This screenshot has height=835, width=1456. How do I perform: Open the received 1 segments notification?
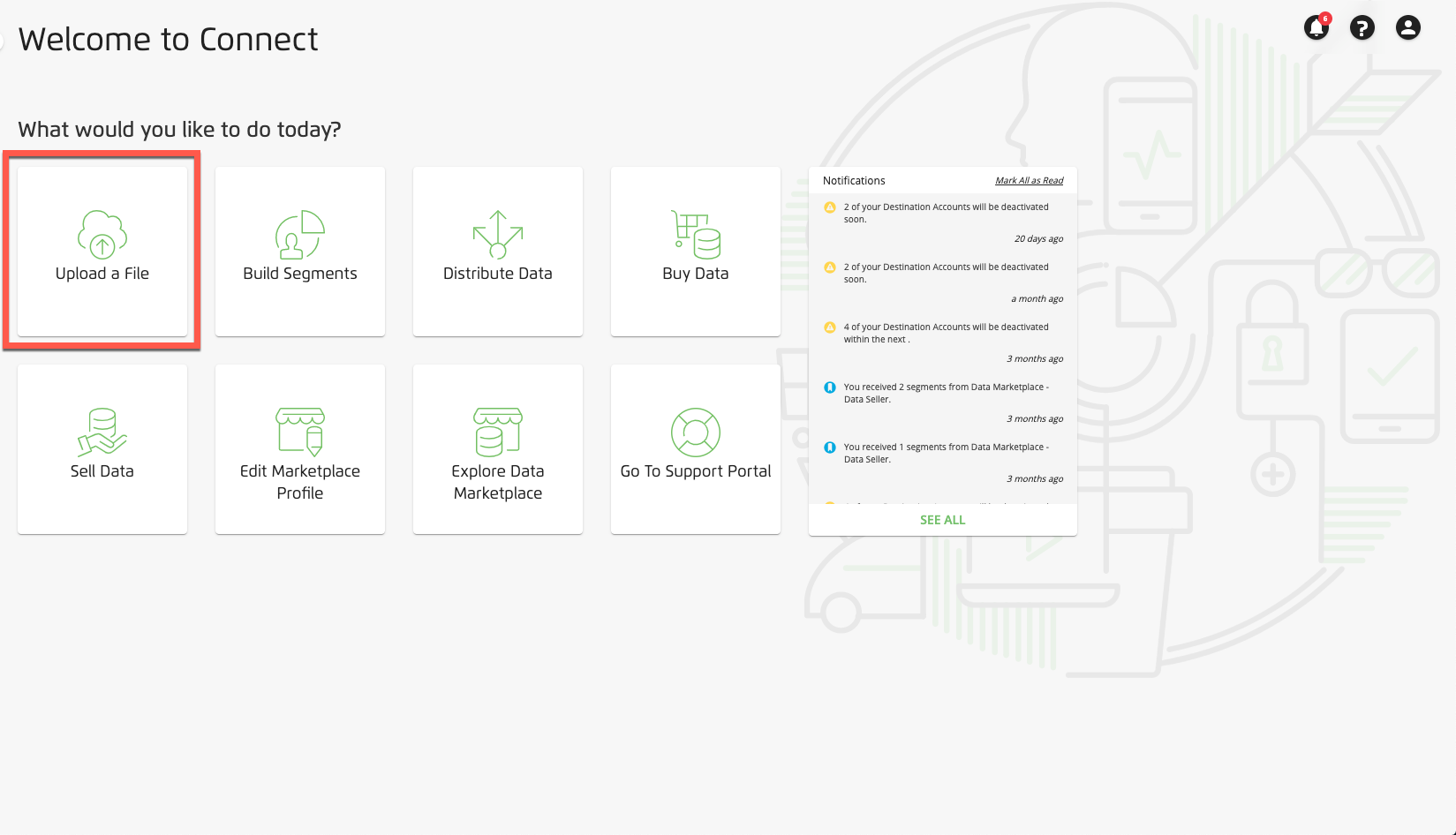943,463
